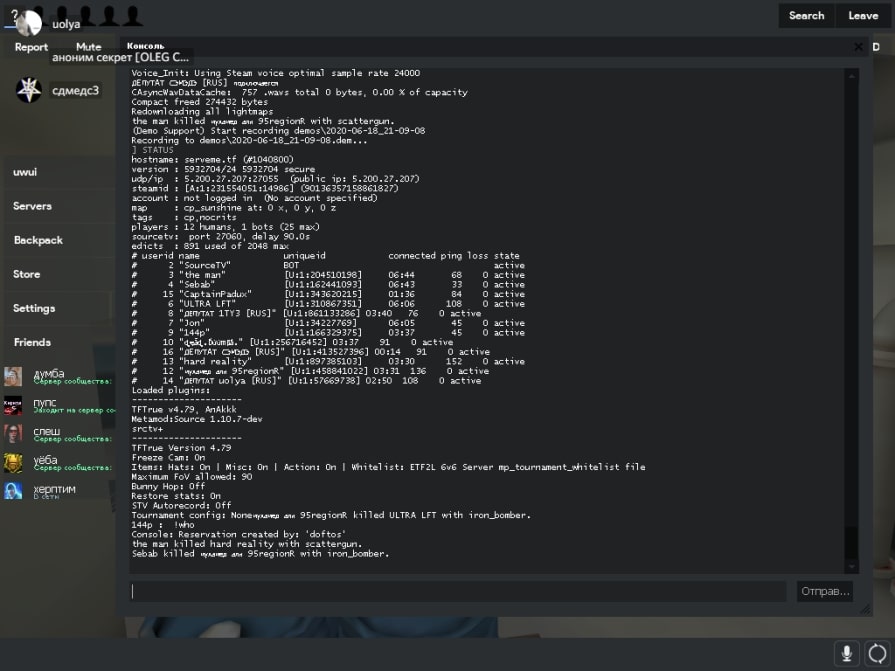Close the Консоль console window
This screenshot has height=671, width=895.
click(x=858, y=47)
